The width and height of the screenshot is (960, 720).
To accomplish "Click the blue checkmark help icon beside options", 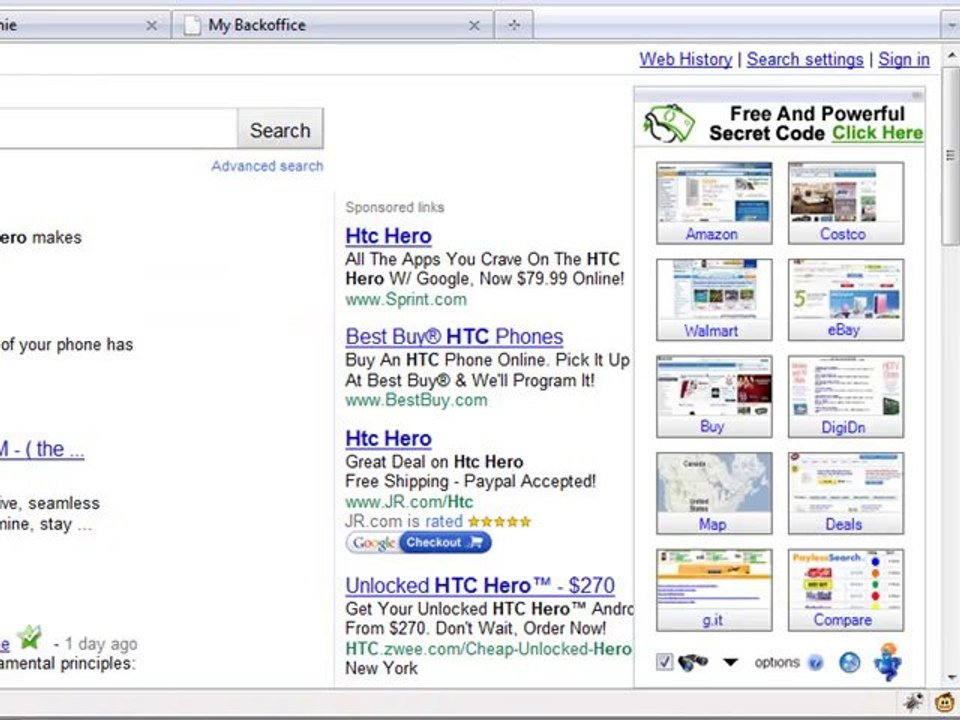I will 815,662.
